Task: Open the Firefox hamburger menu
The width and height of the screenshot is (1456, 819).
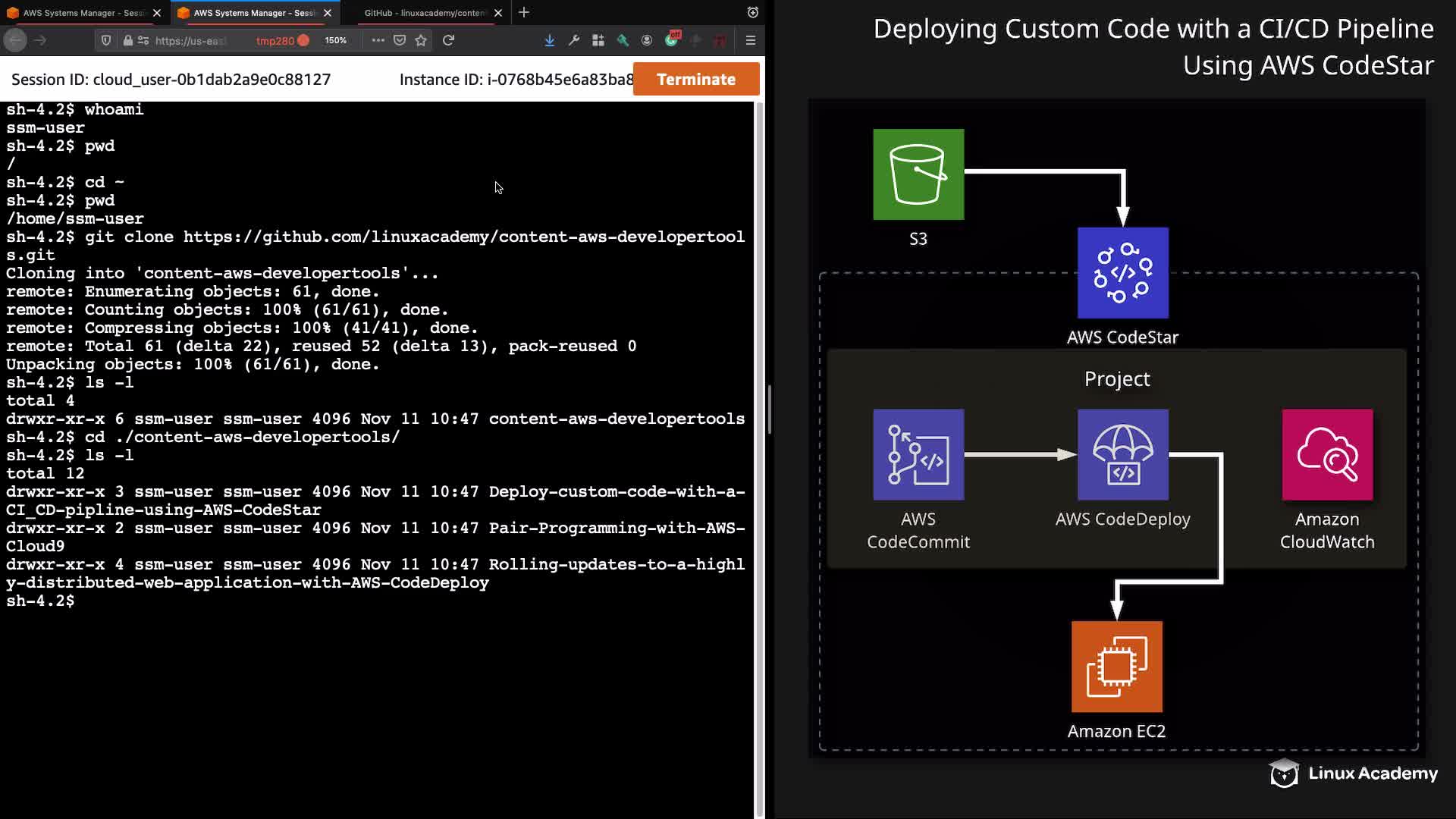Action: 751,40
